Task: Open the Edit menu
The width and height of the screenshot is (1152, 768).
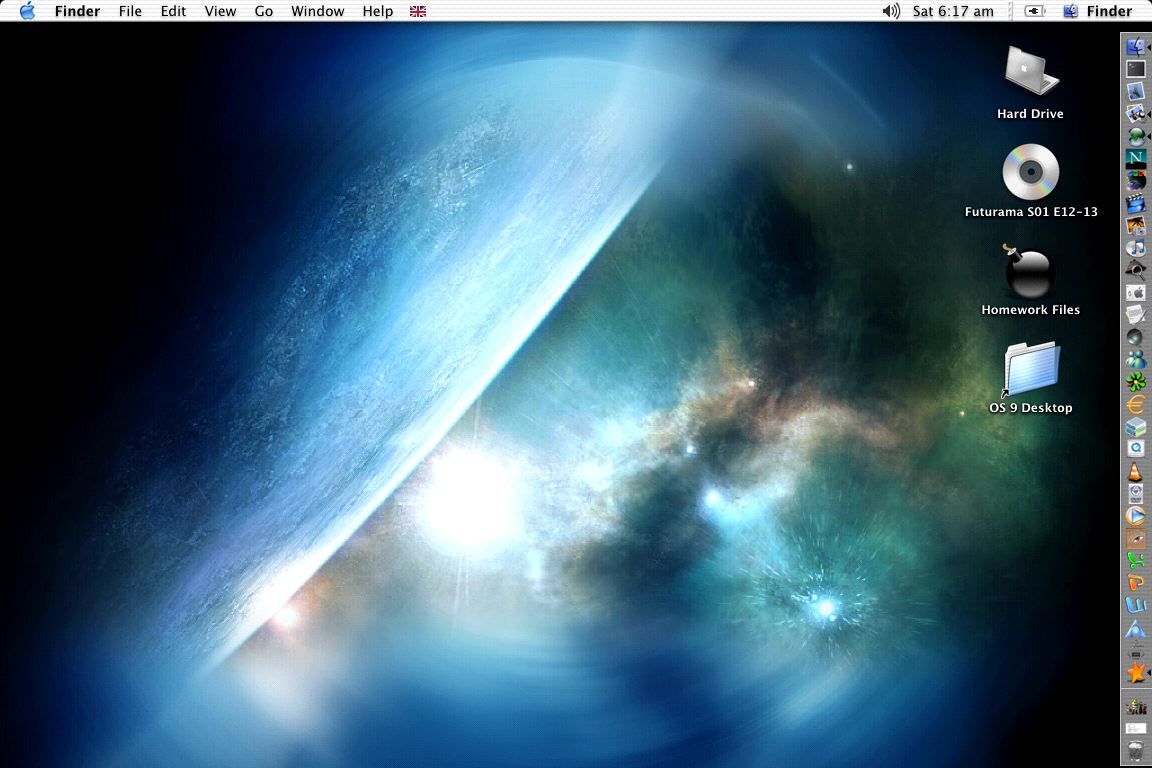Action: [173, 11]
